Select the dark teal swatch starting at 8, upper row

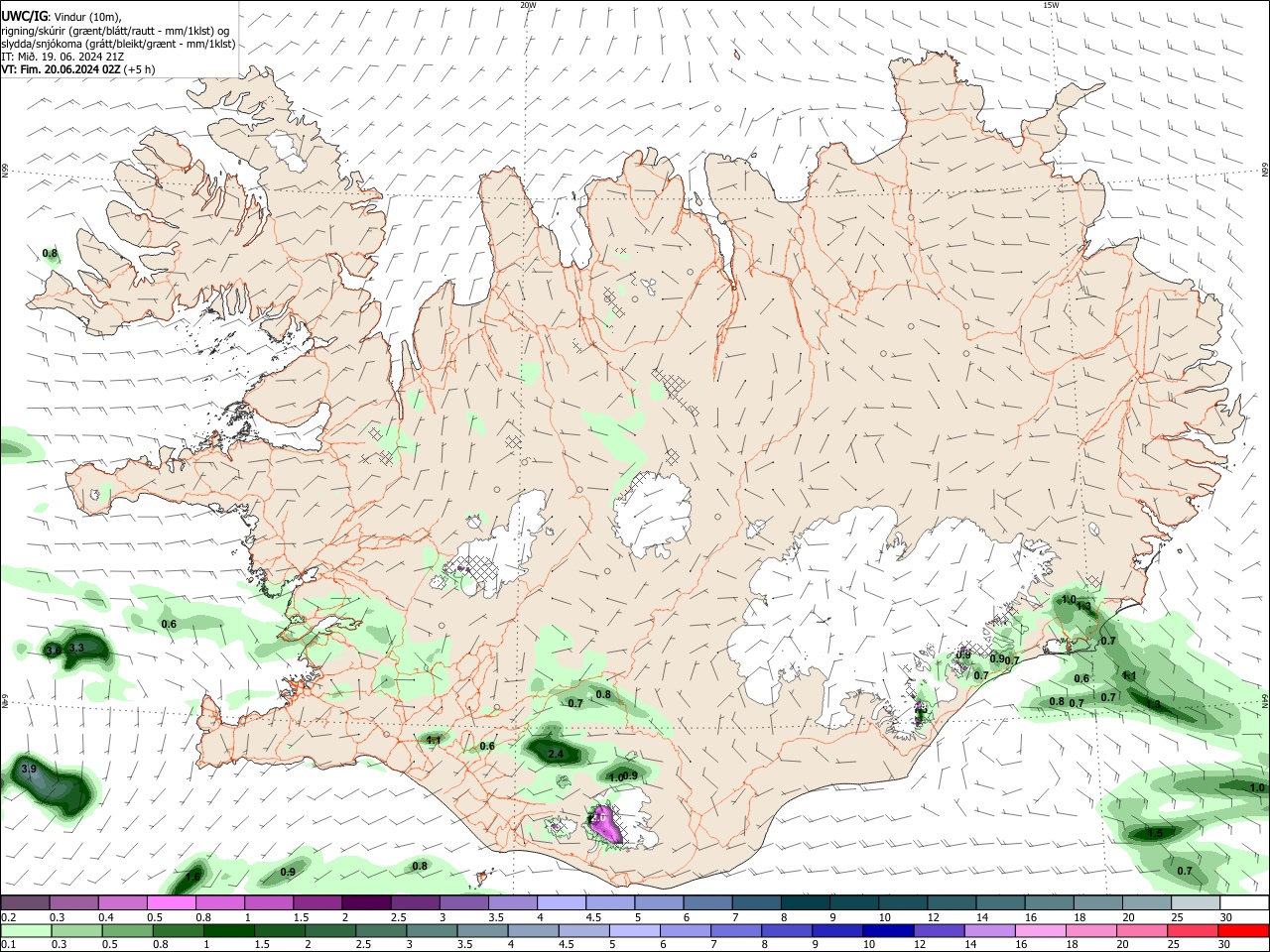pos(805,902)
